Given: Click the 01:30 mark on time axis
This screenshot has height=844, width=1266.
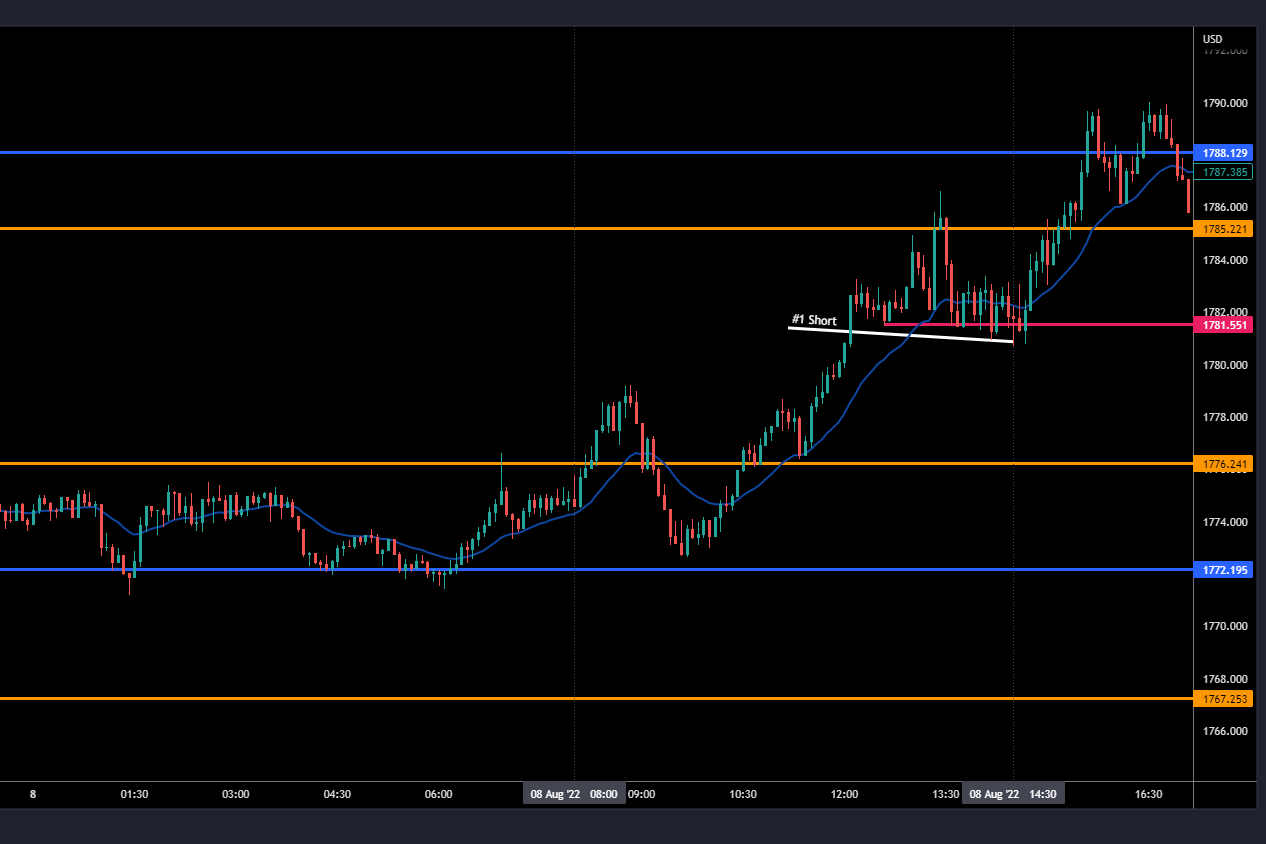Looking at the screenshot, I should click(134, 794).
